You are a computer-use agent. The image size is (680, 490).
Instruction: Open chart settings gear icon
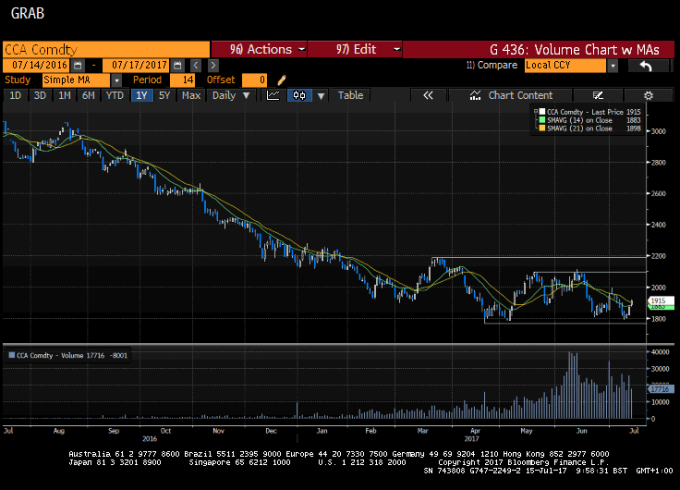[x=648, y=95]
